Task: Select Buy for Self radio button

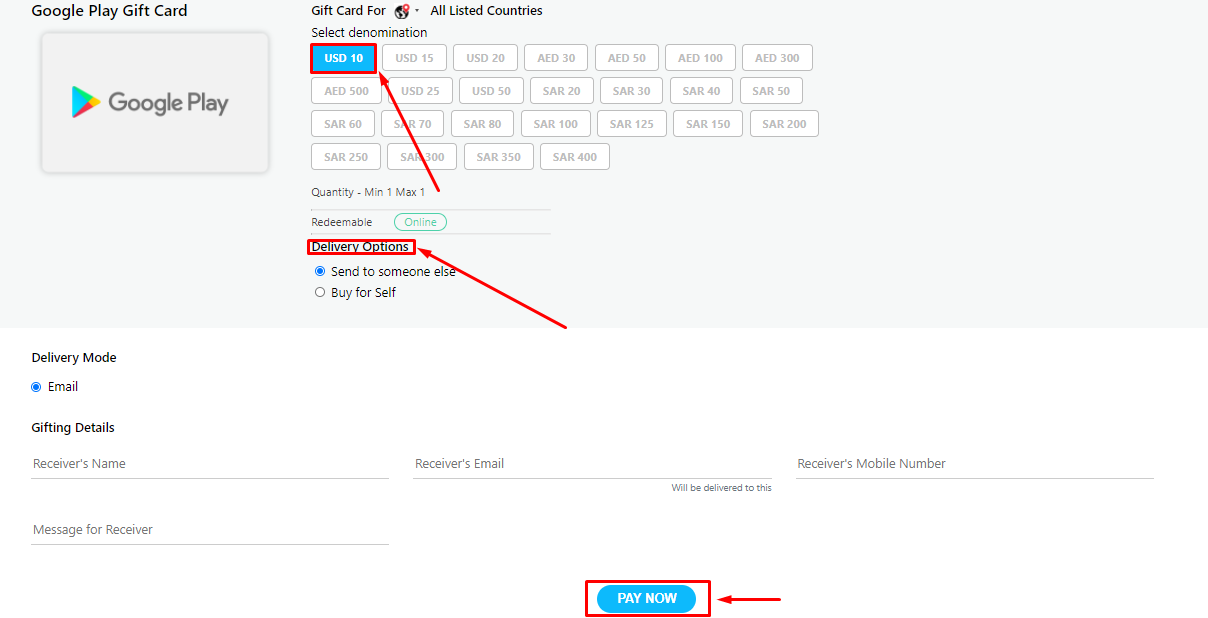Action: pyautogui.click(x=320, y=292)
